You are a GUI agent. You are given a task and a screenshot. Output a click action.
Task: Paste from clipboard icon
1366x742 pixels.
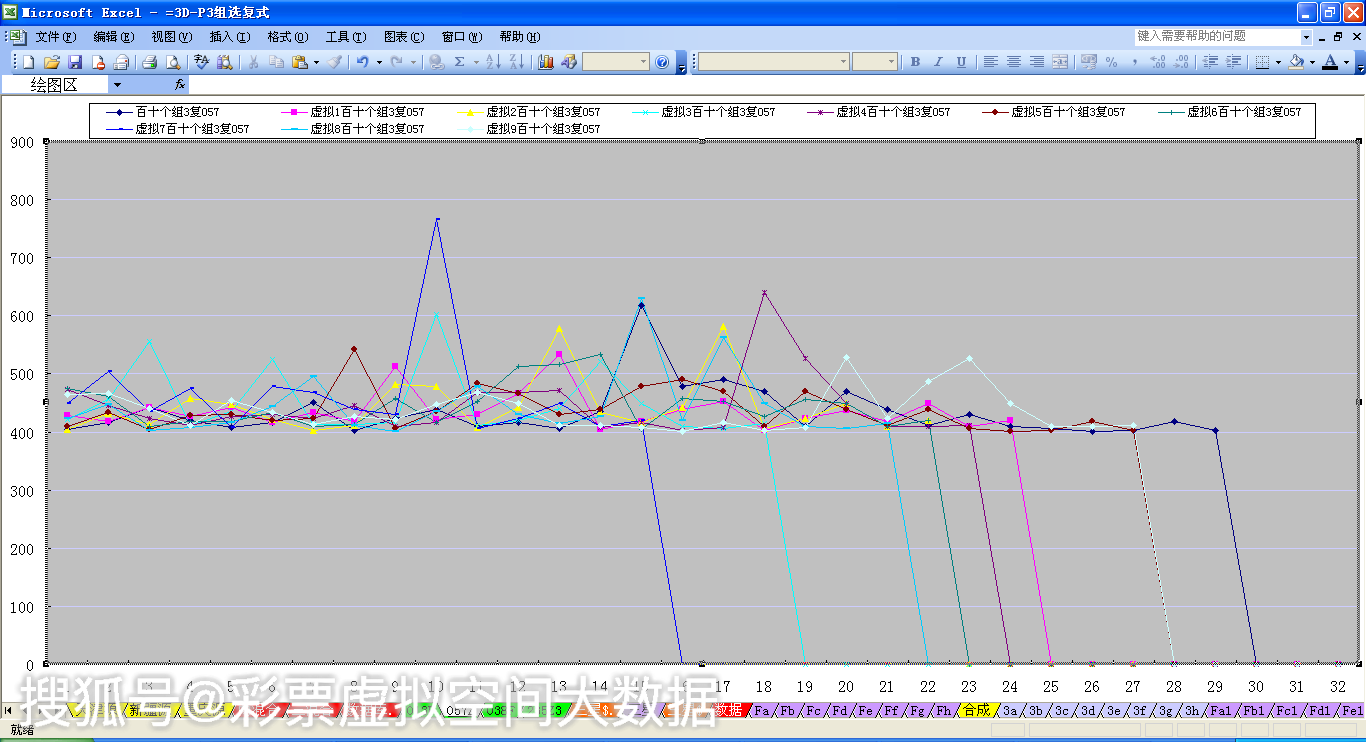[x=299, y=62]
